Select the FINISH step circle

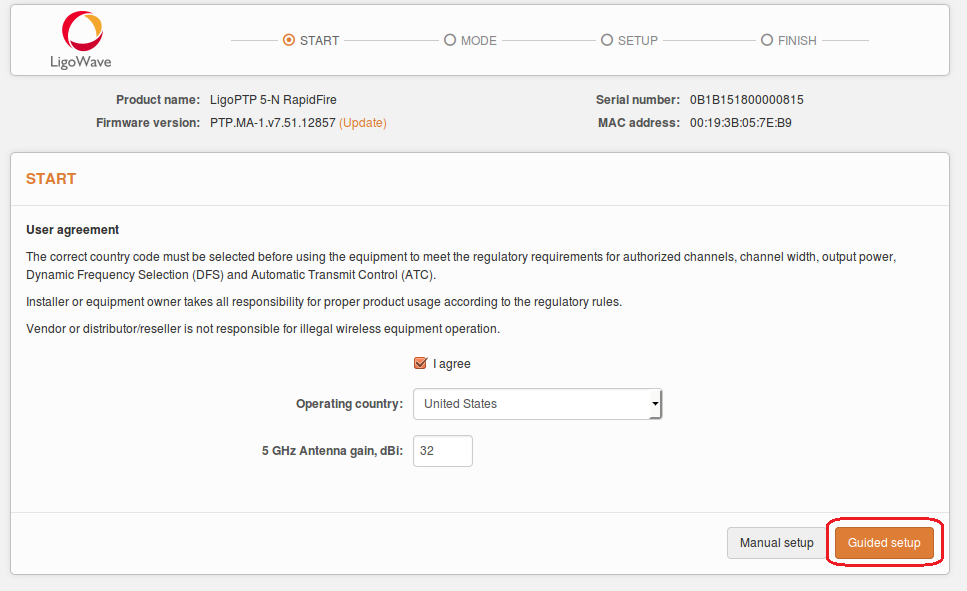(x=767, y=40)
